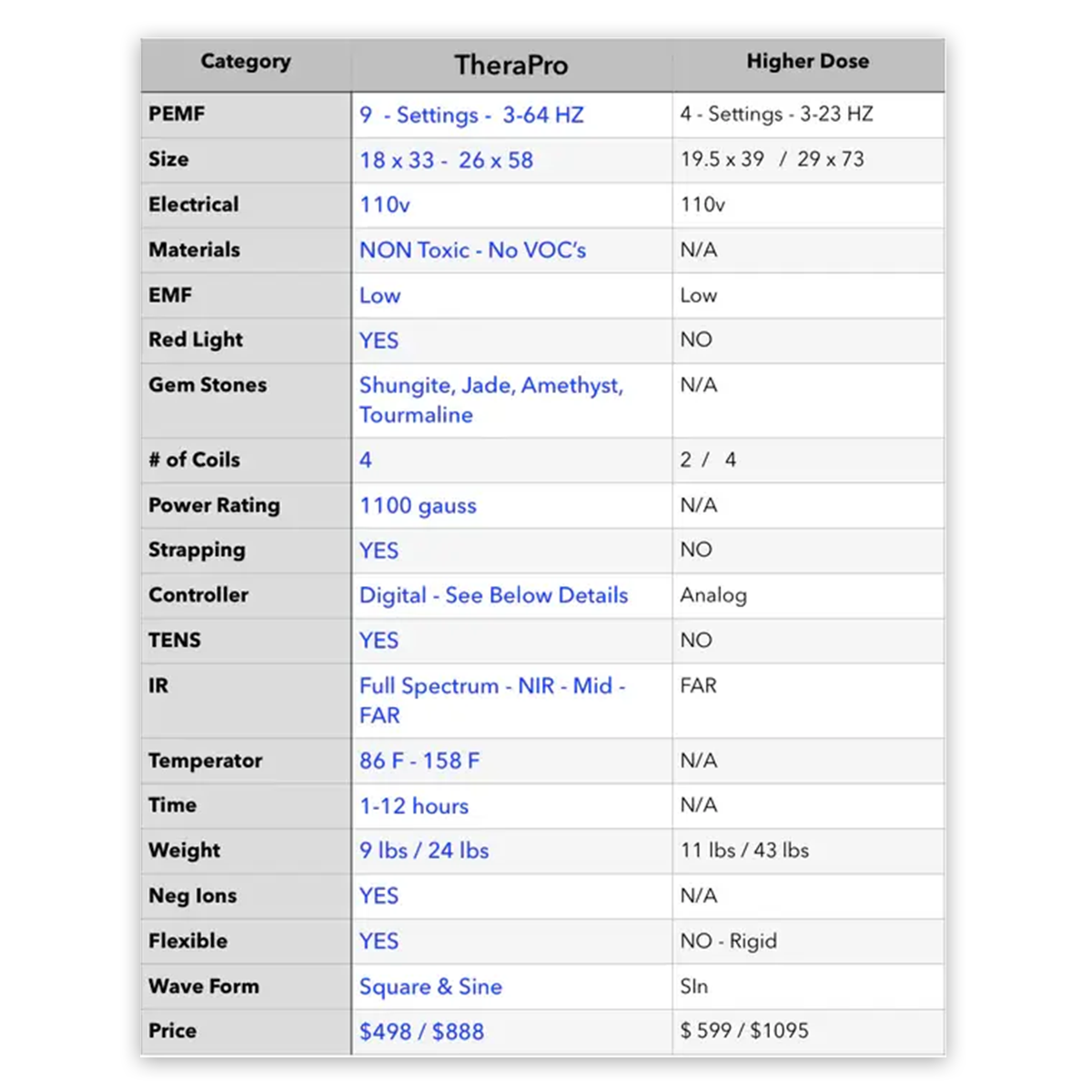
Task: Click the blue "Digital - See Below Details" text
Action: (493, 595)
